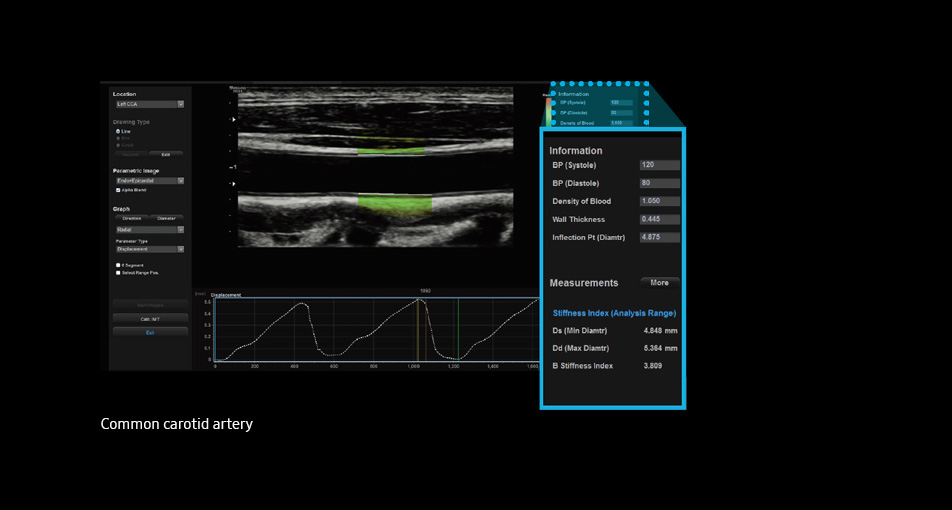Click the Dd (Max Diamtr) 5.364 mm value
The width and height of the screenshot is (952, 510).
pyautogui.click(x=660, y=348)
